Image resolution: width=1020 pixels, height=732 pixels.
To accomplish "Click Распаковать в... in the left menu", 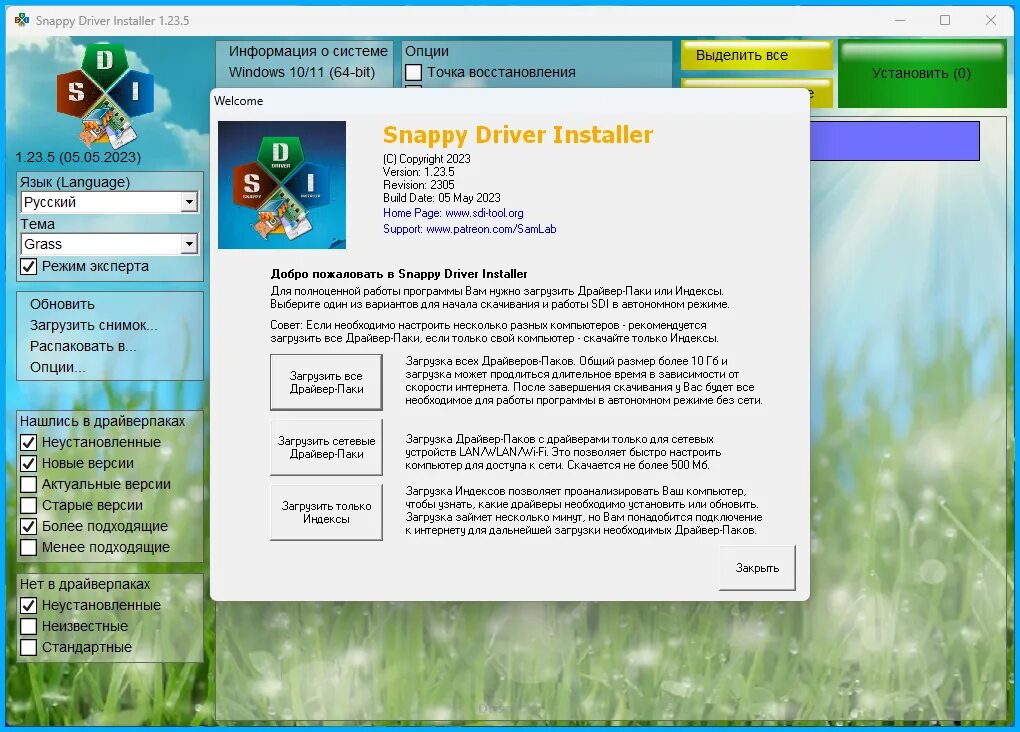I will tap(83, 346).
